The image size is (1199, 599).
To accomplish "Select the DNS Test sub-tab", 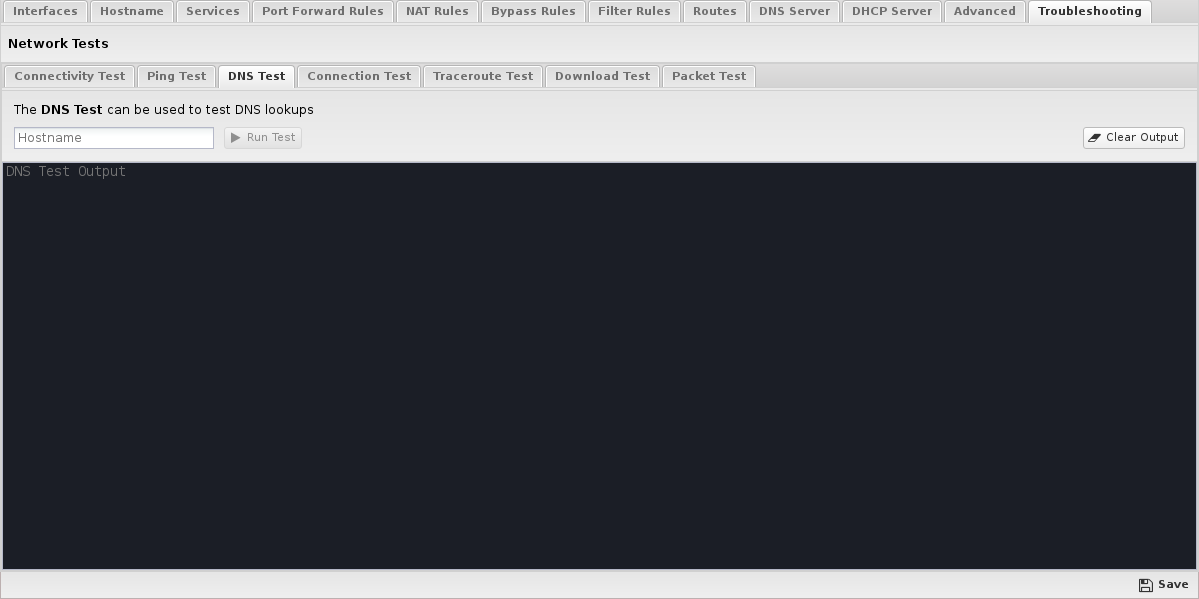I will pos(256,77).
